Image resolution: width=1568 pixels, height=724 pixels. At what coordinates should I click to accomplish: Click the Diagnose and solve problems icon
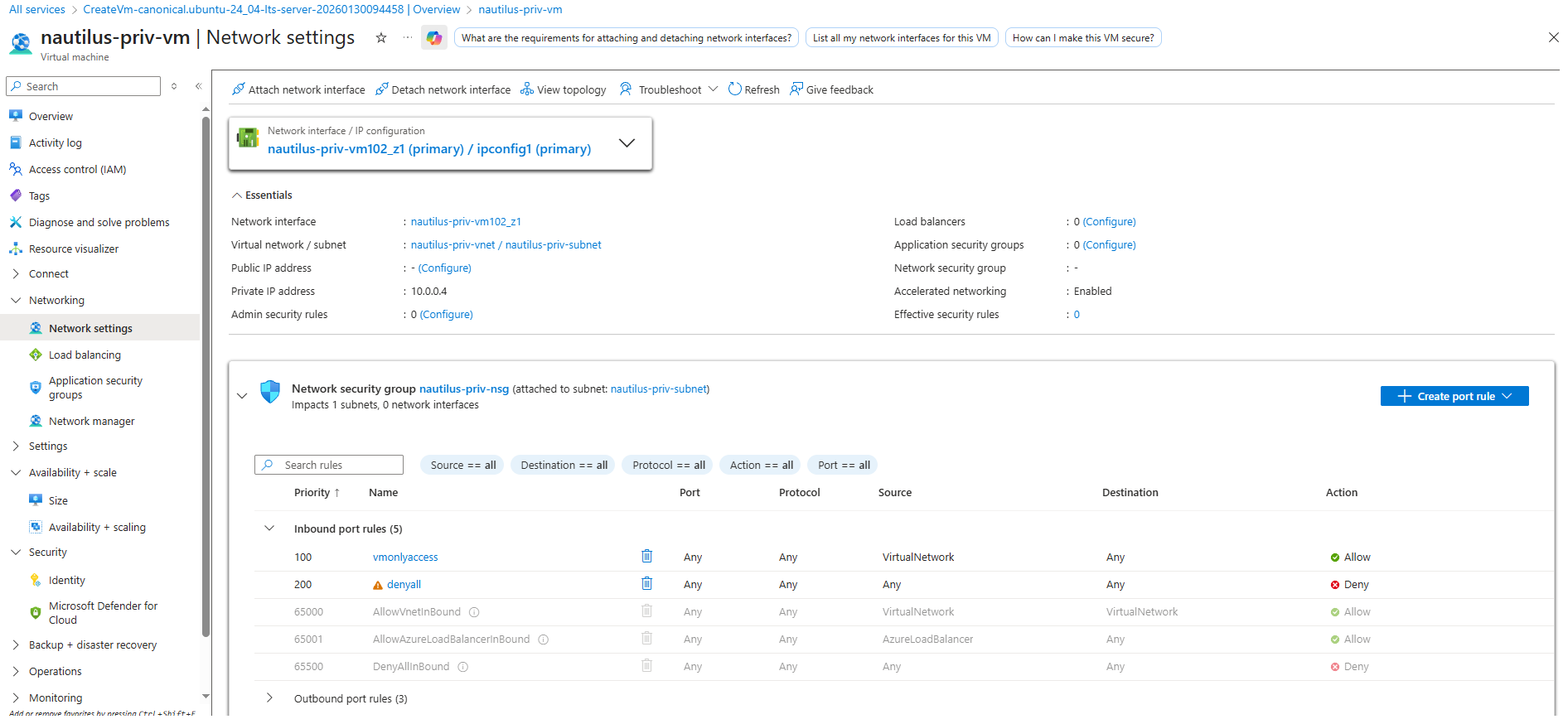pos(16,222)
